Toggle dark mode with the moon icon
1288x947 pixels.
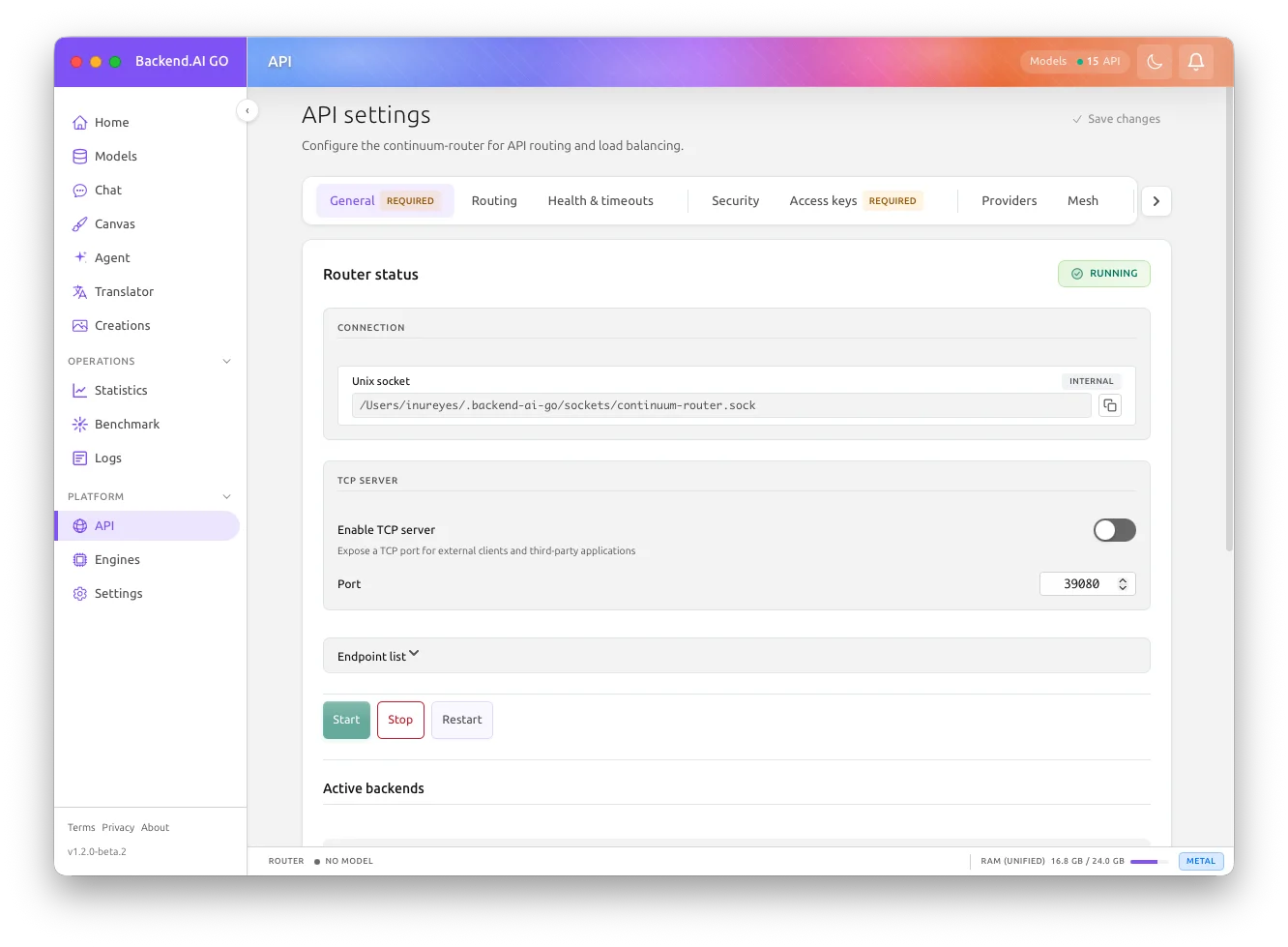tap(1154, 61)
